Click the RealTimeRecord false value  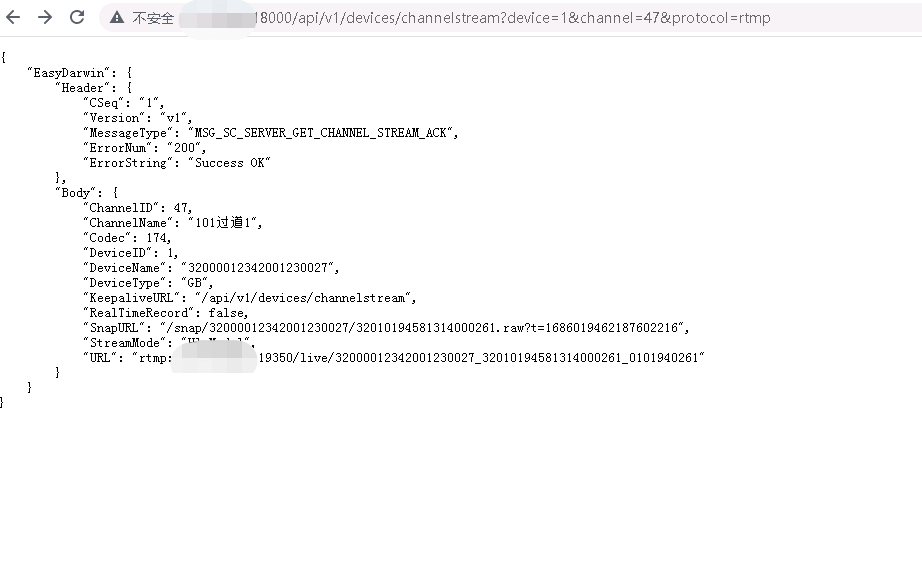pos(226,313)
